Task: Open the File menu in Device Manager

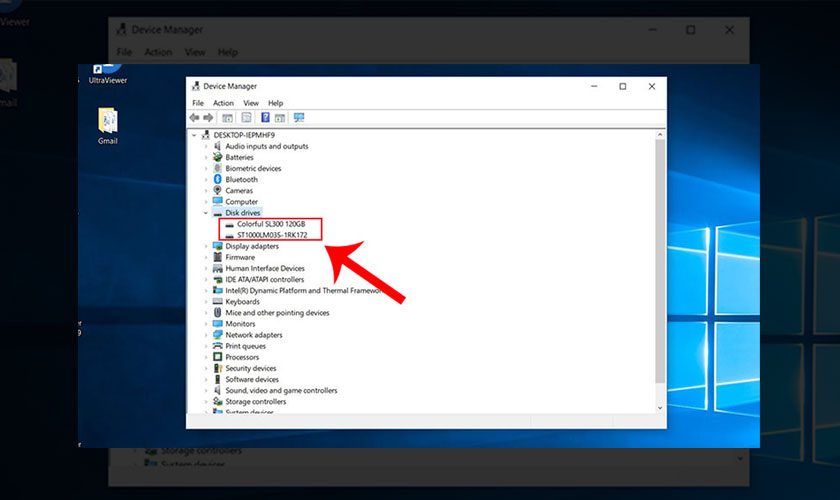Action: (x=198, y=103)
